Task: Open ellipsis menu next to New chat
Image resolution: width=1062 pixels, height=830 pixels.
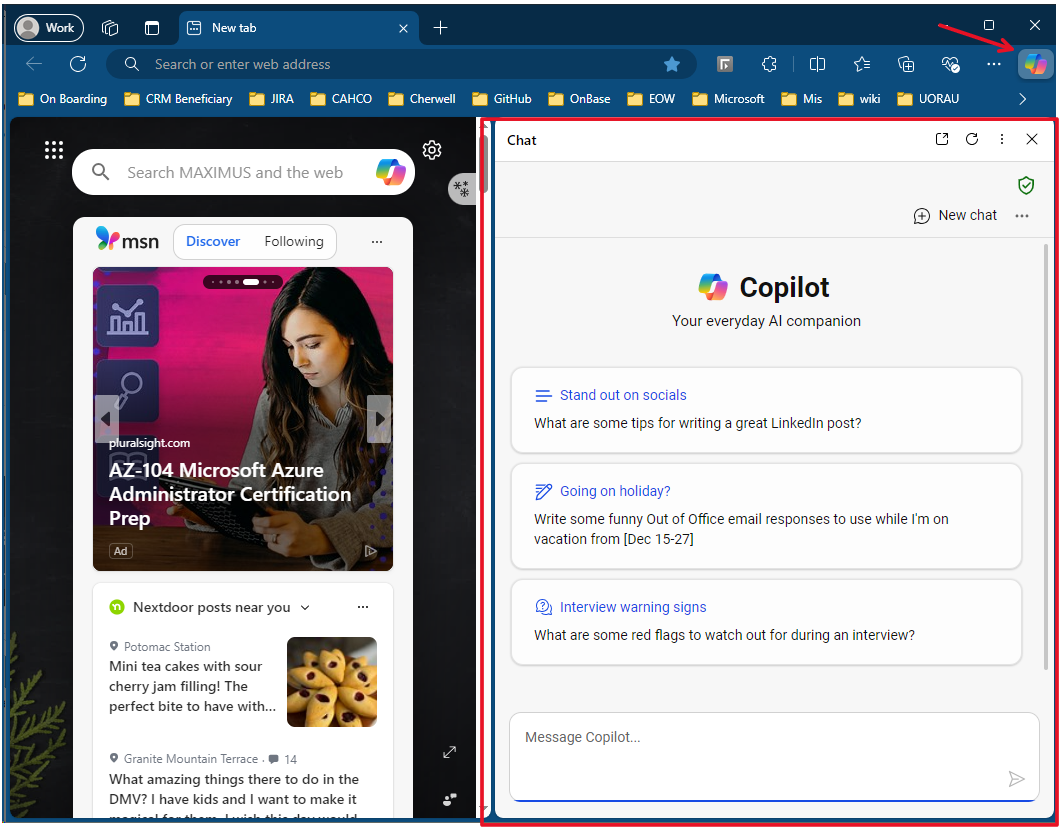Action: (x=1022, y=215)
